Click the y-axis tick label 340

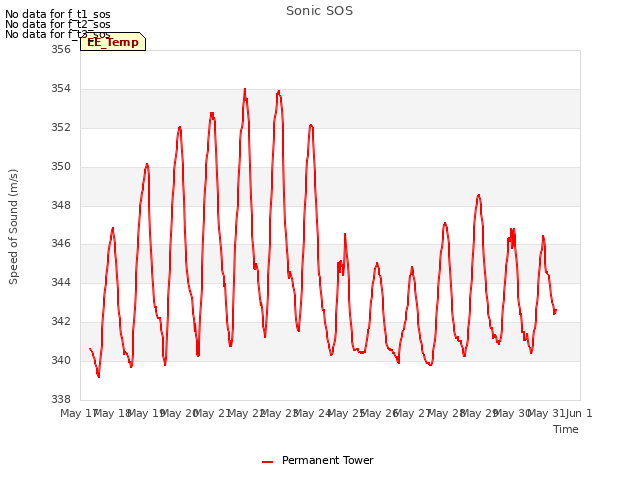[61, 360]
